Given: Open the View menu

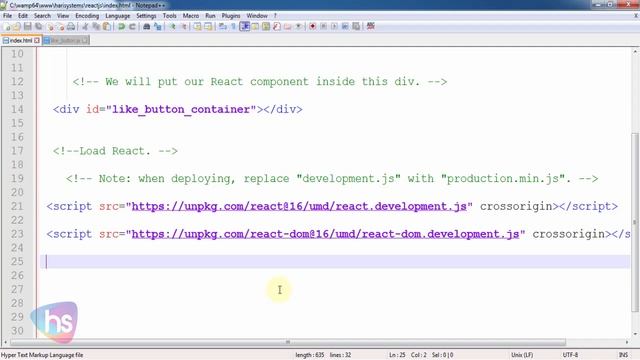Looking at the screenshot, I should (x=63, y=16).
